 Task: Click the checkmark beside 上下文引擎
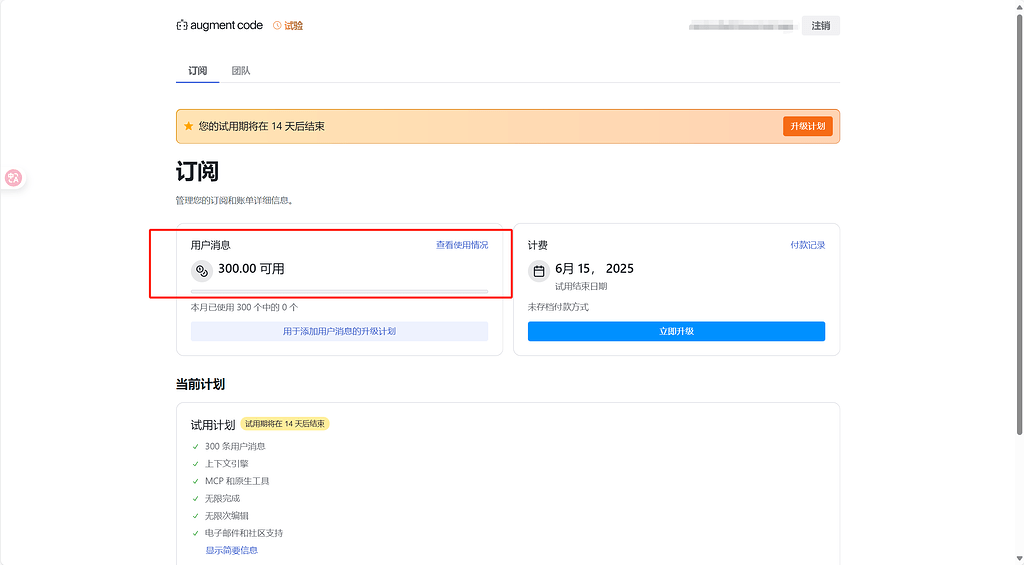195,464
